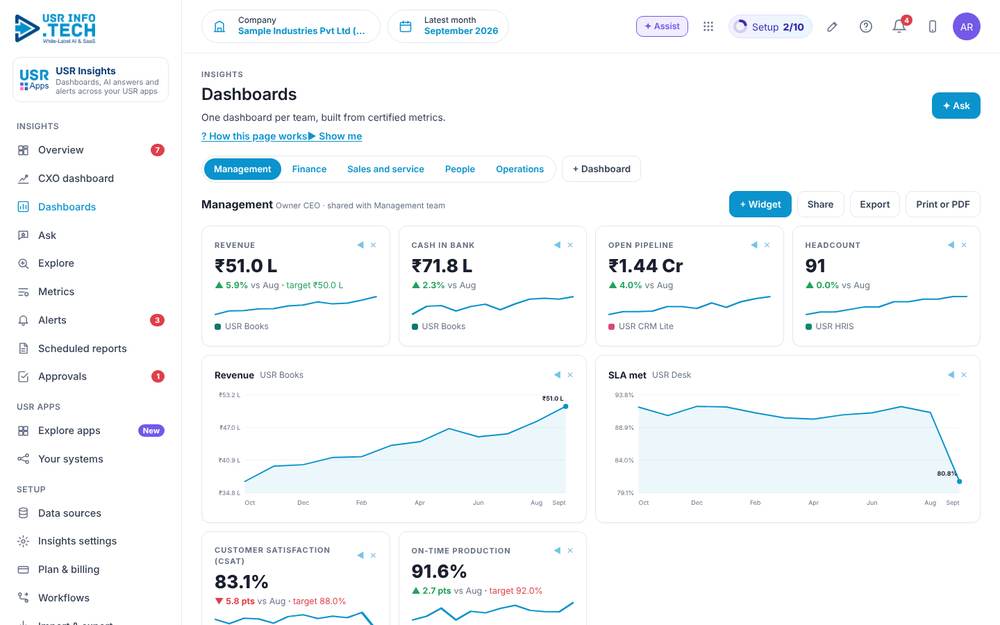The image size is (1000, 625).
Task: Click the ₹1.44 Cr Open Pipeline value
Action: (645, 265)
